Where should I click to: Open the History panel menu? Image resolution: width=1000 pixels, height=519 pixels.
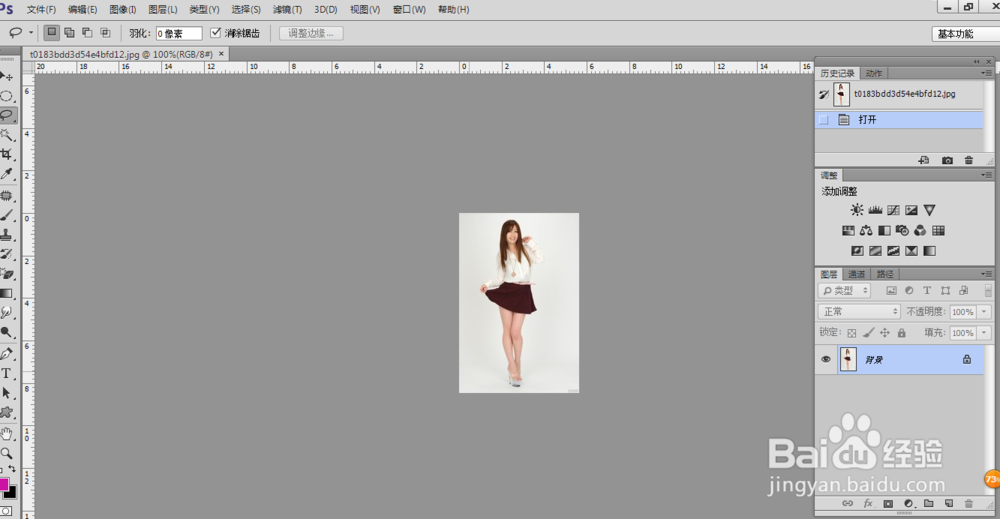click(x=986, y=73)
